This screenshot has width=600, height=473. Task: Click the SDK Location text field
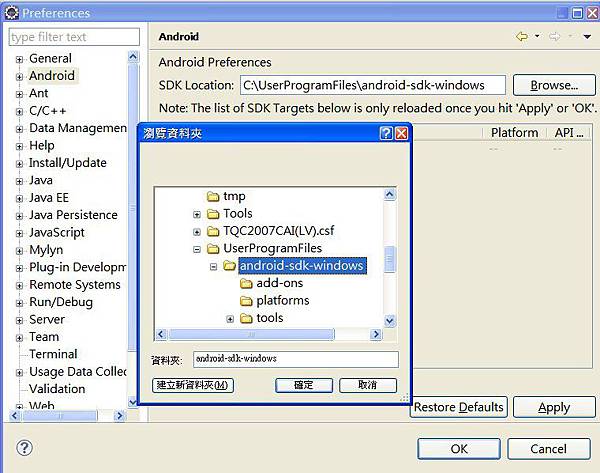click(373, 85)
